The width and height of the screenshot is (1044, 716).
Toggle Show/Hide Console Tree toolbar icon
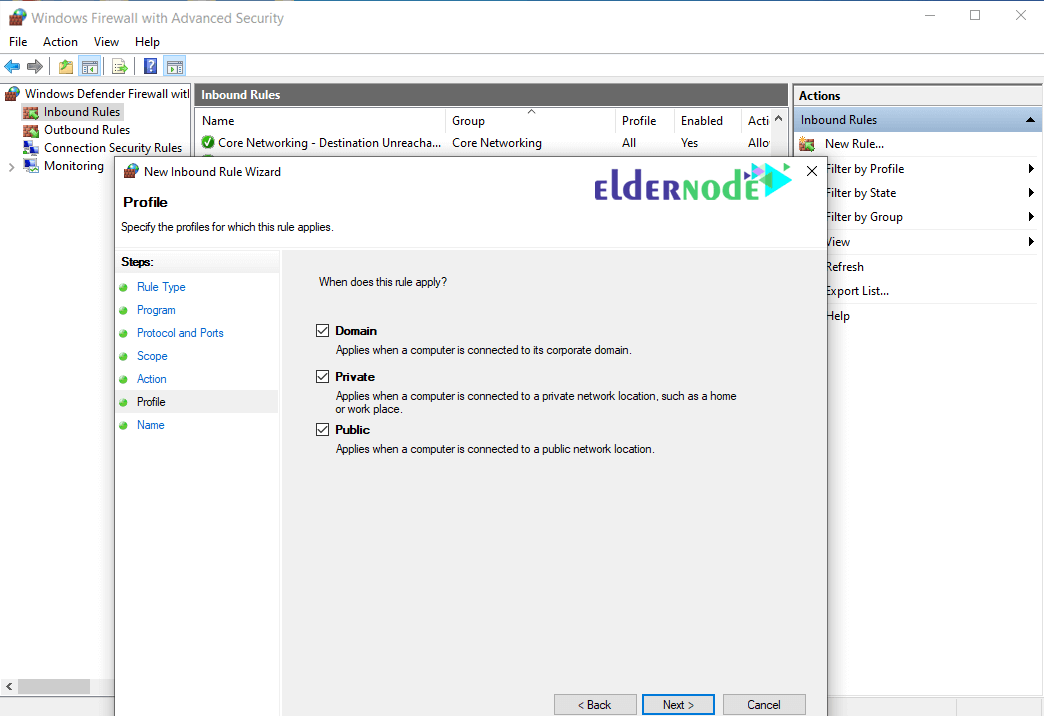coord(90,67)
